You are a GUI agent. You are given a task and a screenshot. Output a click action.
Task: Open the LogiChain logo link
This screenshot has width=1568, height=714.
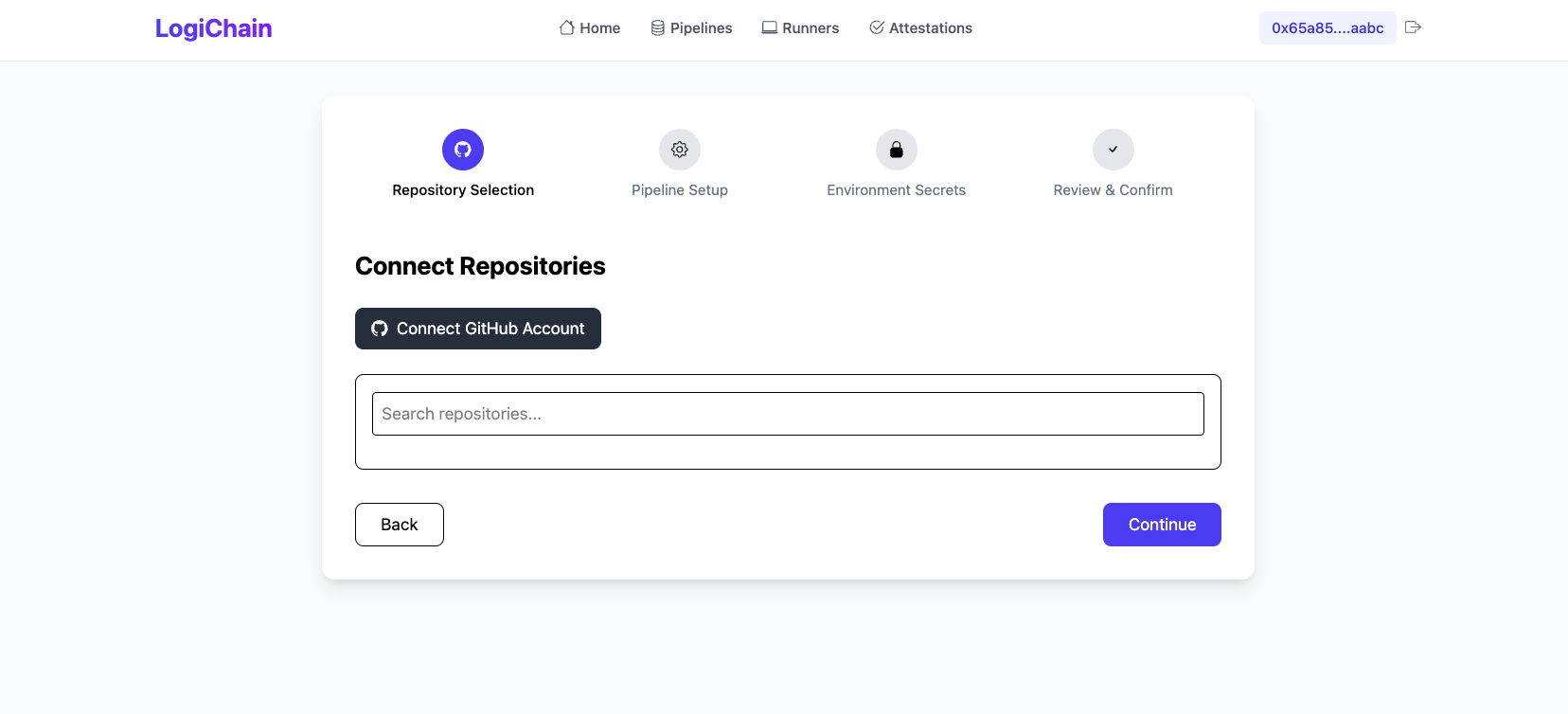(x=214, y=28)
